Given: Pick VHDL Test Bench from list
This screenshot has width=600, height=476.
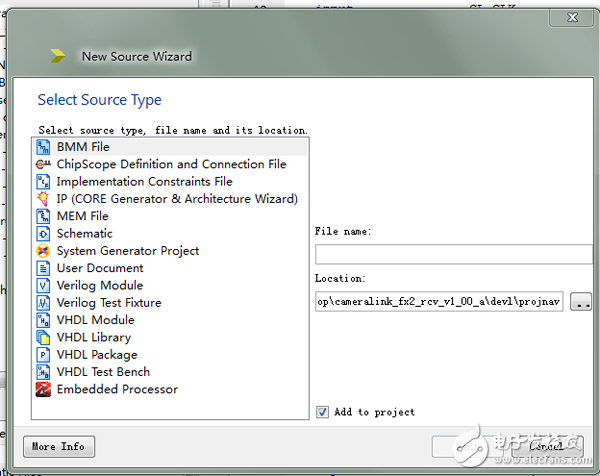Looking at the screenshot, I should coord(103,372).
